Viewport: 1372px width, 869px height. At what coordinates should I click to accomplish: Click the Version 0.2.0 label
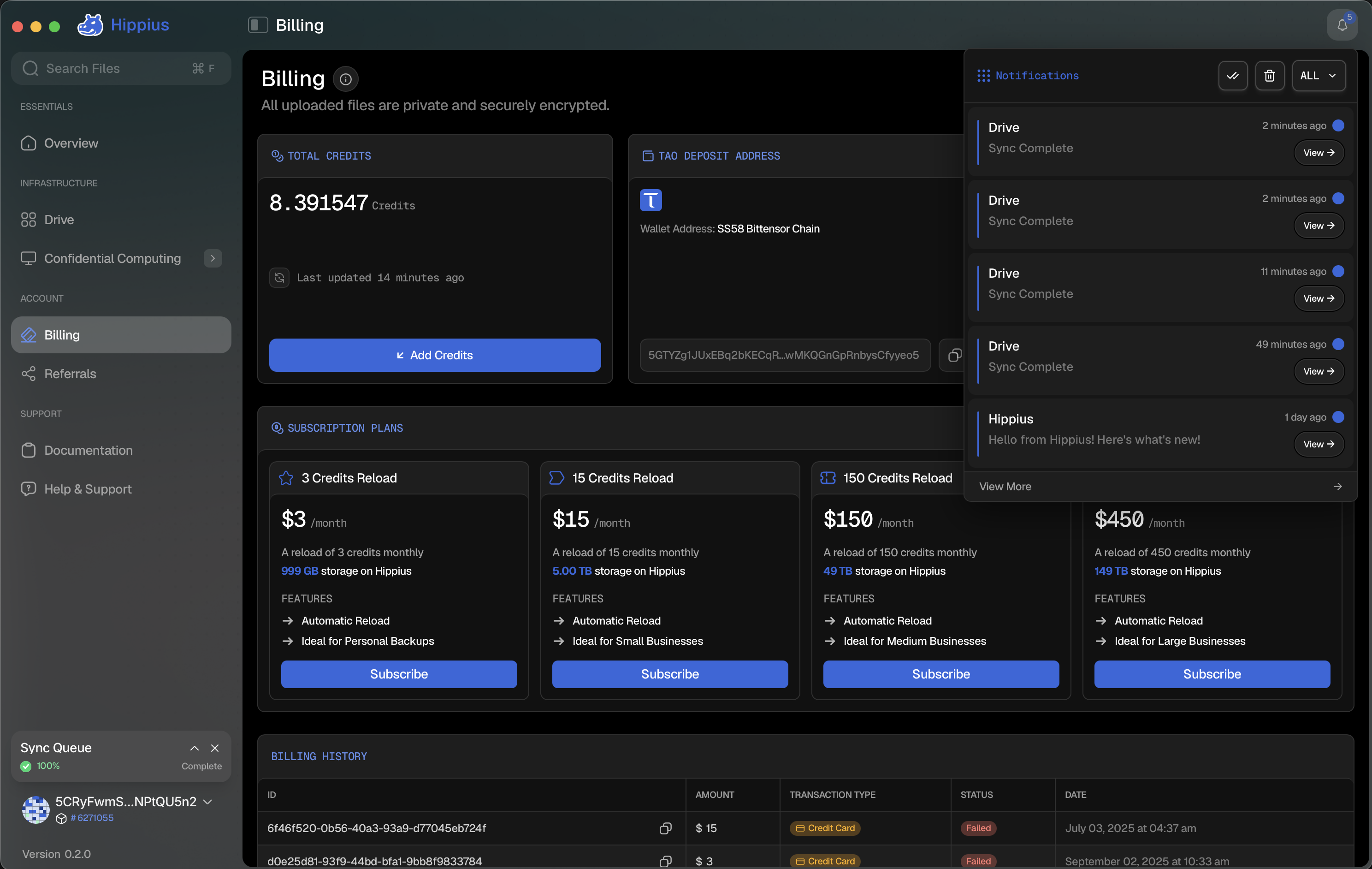click(56, 854)
